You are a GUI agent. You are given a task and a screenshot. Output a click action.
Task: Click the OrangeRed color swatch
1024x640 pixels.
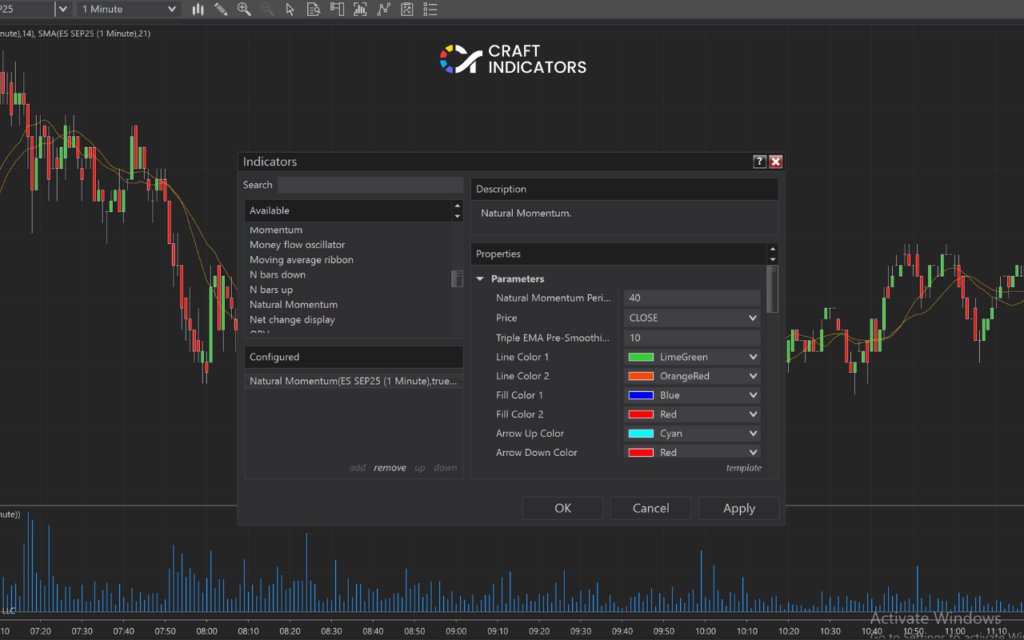[x=641, y=376]
